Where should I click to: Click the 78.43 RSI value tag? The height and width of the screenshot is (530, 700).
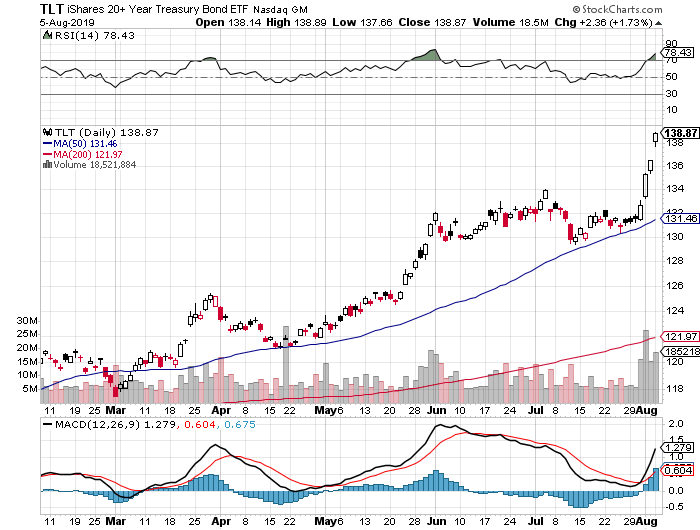(x=679, y=52)
